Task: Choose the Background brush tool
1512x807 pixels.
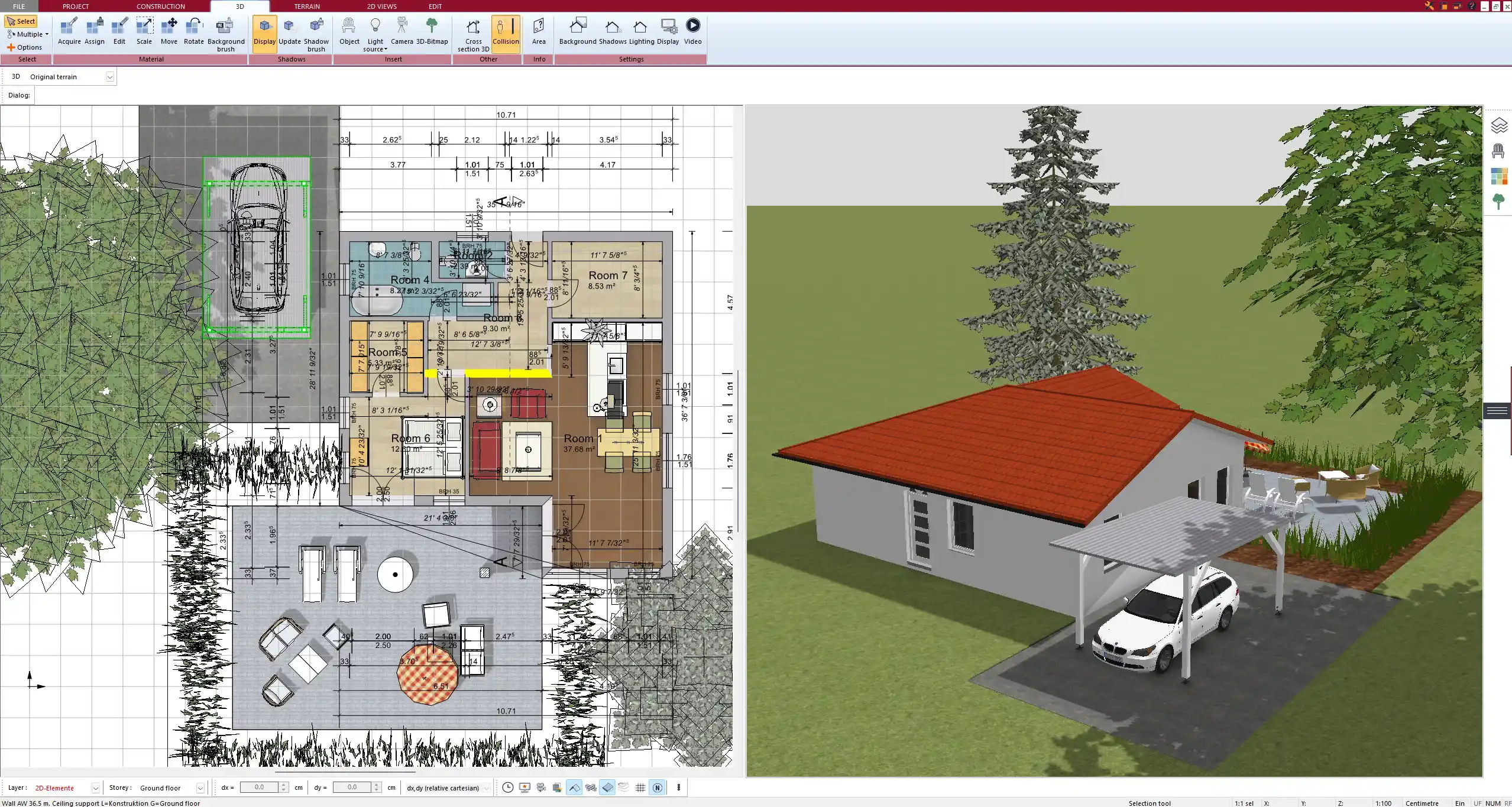Action: click(226, 35)
